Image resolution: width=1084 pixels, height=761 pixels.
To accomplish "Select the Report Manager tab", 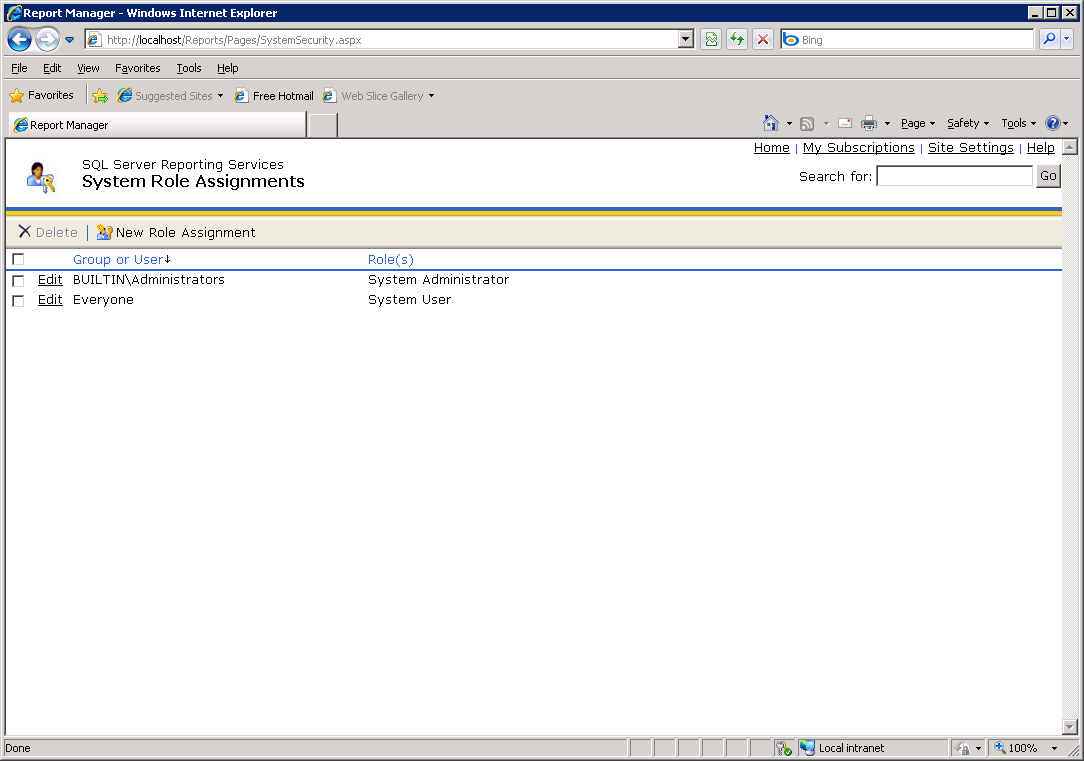I will pos(157,124).
